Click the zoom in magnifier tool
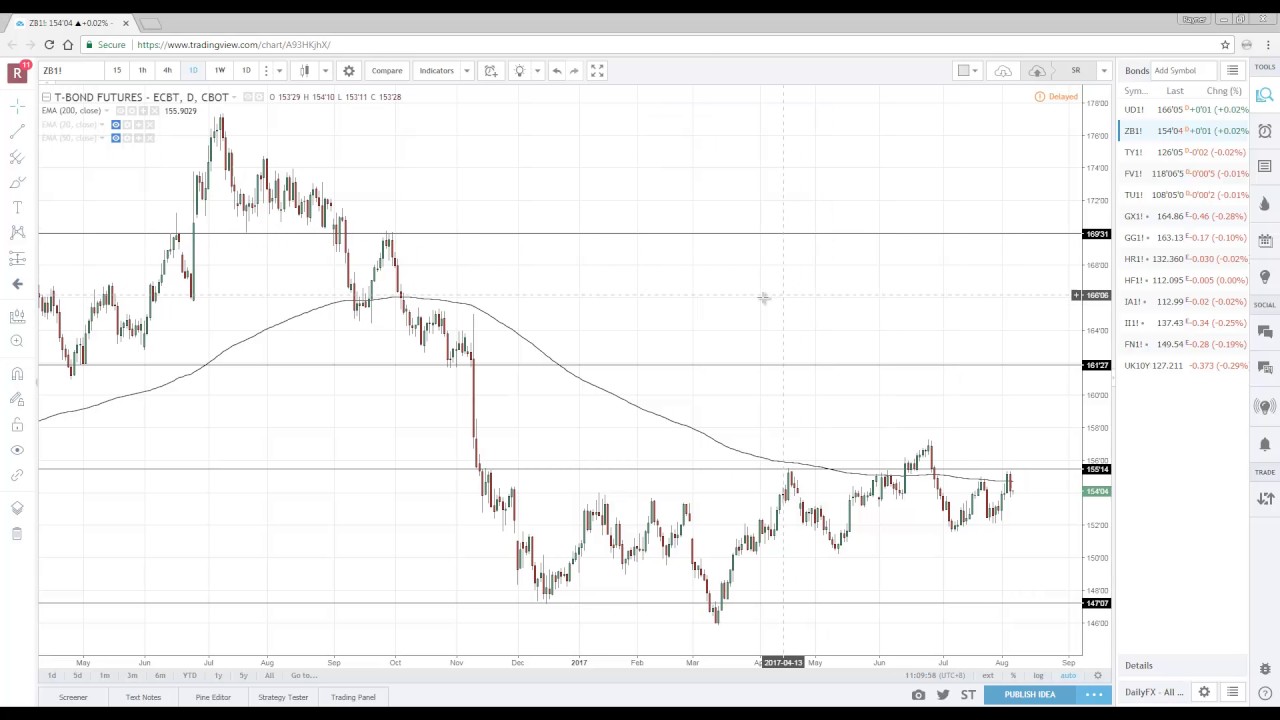The width and height of the screenshot is (1280, 720). click(x=17, y=341)
